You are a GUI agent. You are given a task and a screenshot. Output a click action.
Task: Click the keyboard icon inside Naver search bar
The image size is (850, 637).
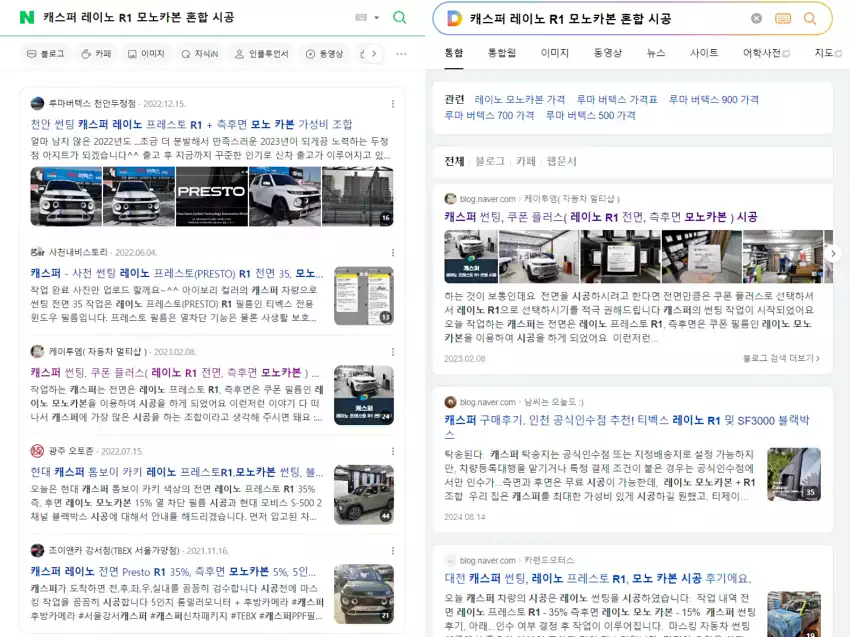[360, 17]
